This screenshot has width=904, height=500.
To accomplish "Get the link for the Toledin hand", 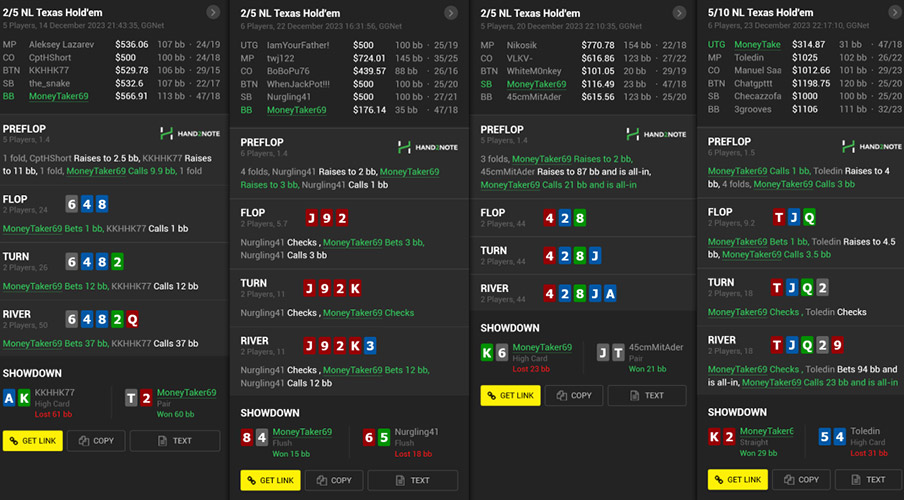I will pos(738,479).
